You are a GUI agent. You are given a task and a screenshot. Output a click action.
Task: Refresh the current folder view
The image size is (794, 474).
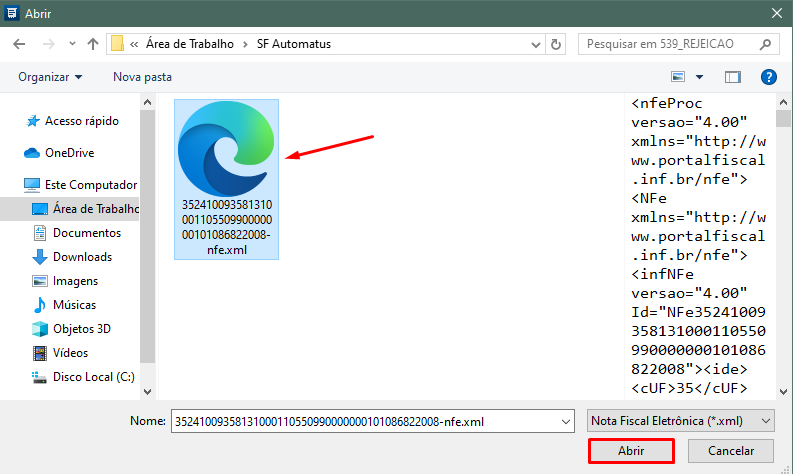[557, 44]
